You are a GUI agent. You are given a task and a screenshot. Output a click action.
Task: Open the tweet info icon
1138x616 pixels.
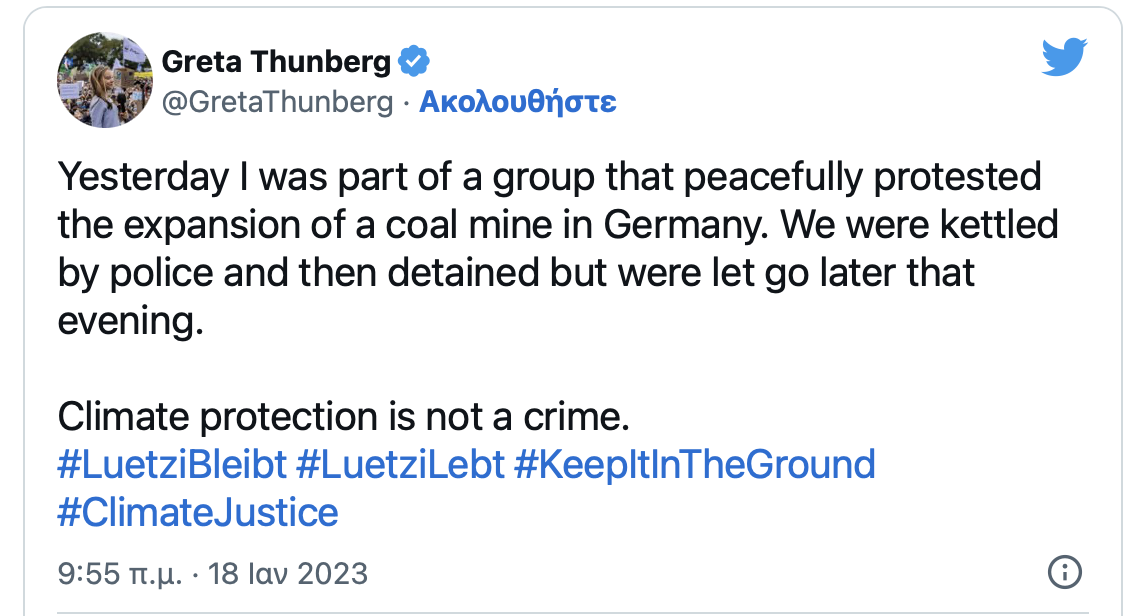(x=1064, y=573)
